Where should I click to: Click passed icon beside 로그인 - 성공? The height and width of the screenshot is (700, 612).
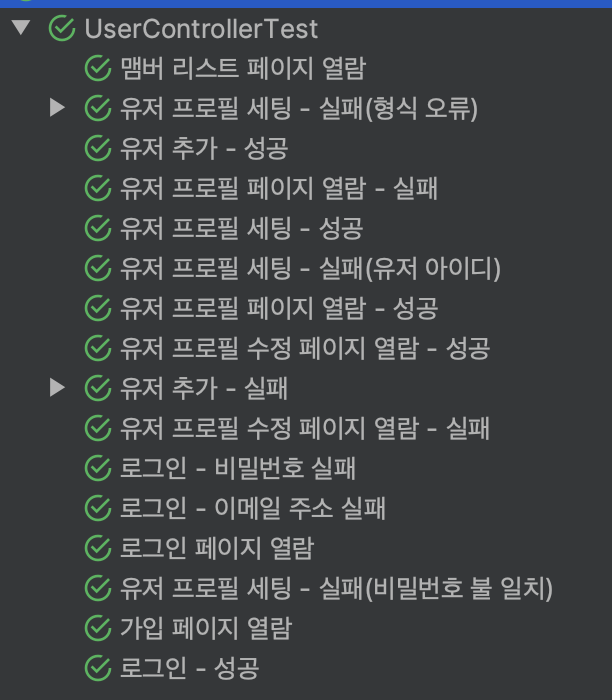[98, 668]
